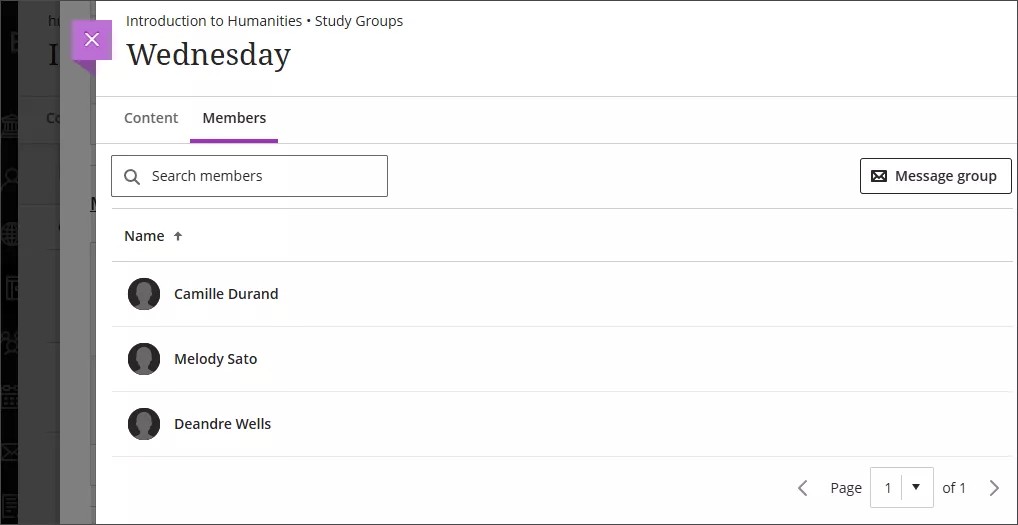
Task: Click Deandre Wells's avatar
Action: 144,424
